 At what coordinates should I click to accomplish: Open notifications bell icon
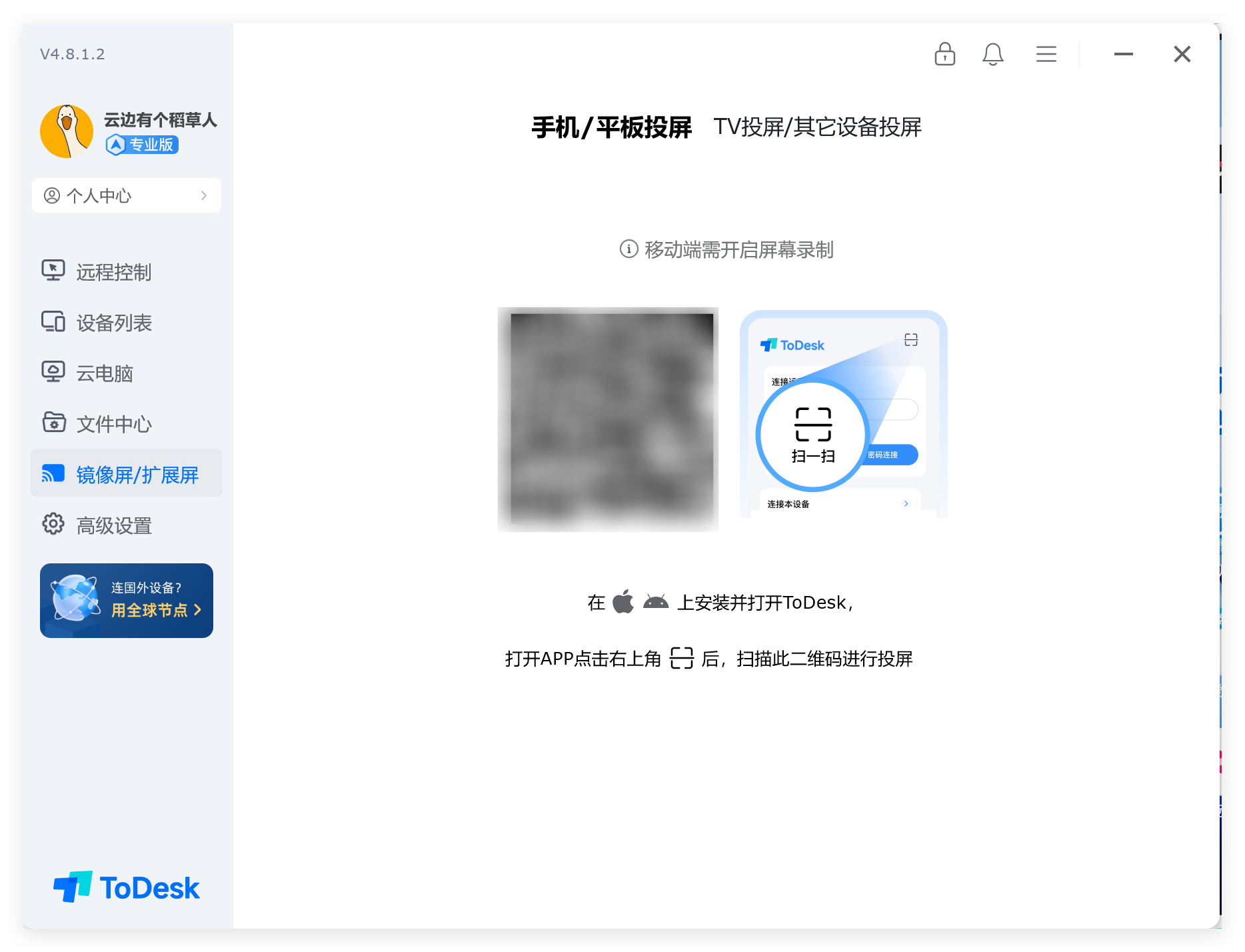click(x=992, y=54)
